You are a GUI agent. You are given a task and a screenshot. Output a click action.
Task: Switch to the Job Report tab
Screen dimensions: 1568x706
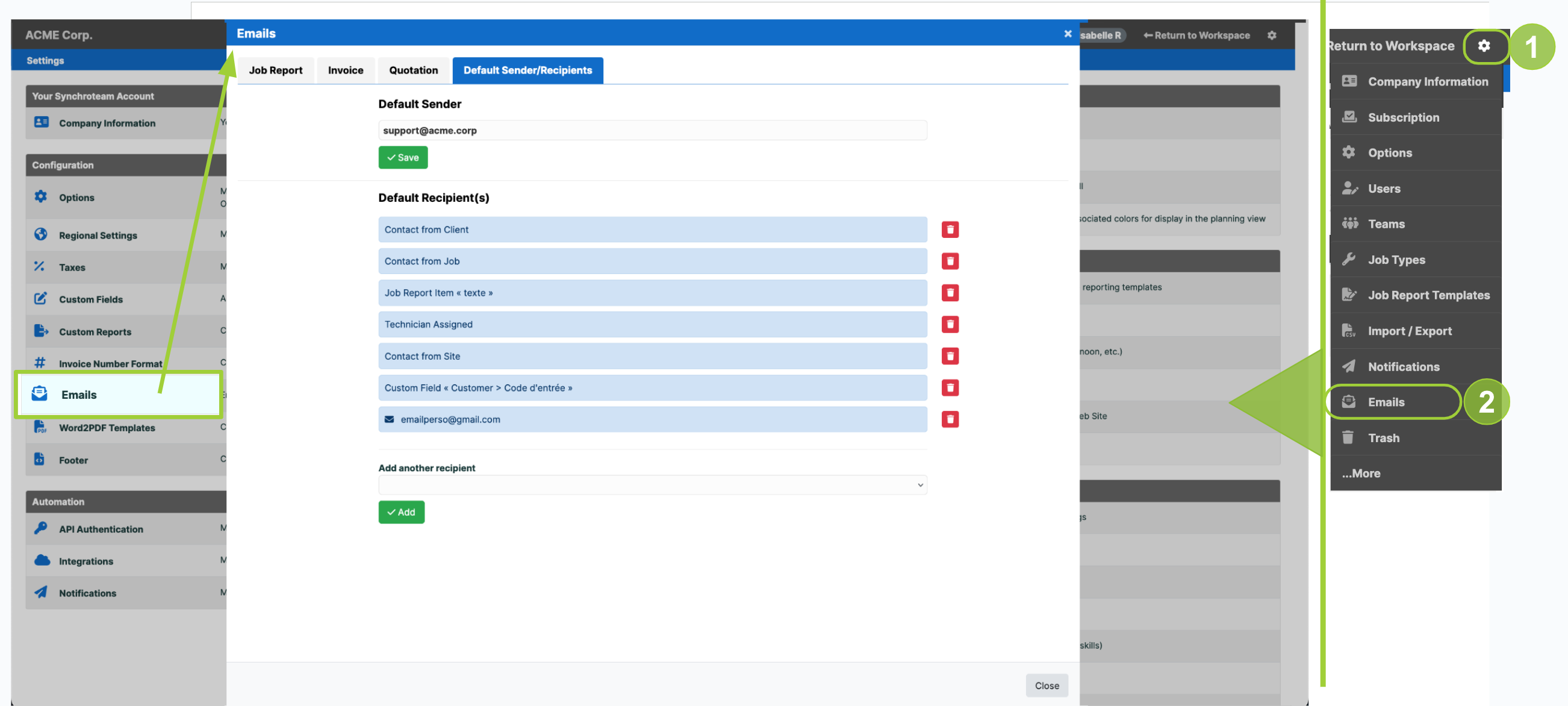(276, 70)
